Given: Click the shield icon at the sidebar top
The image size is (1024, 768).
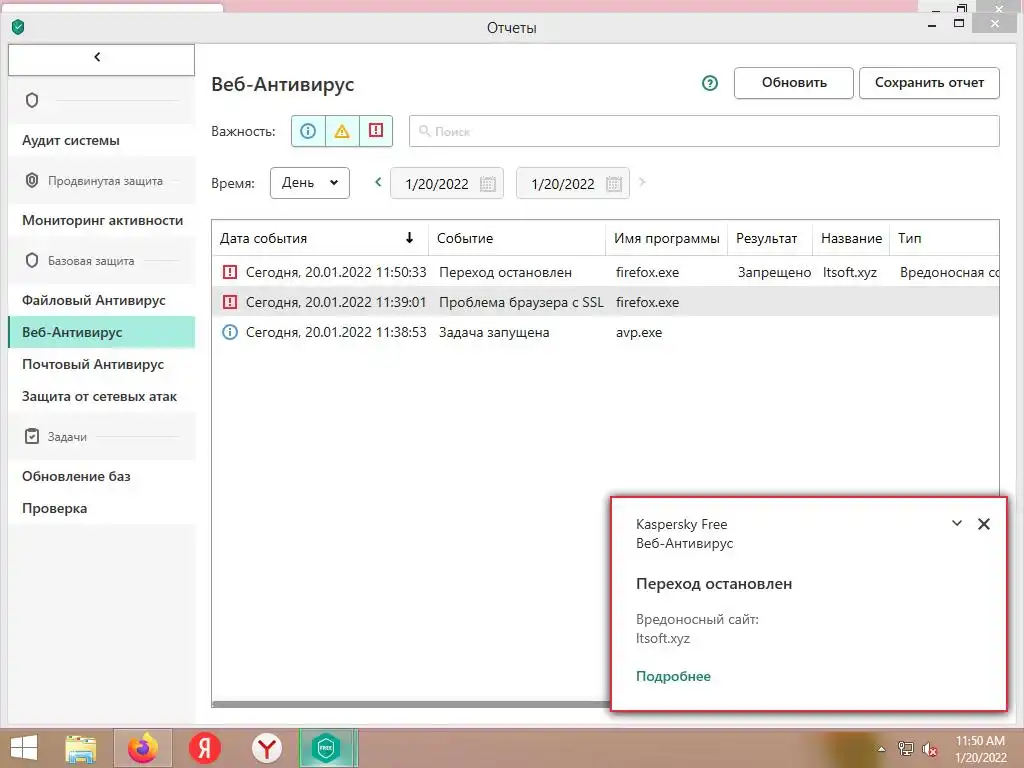Looking at the screenshot, I should pyautogui.click(x=32, y=100).
